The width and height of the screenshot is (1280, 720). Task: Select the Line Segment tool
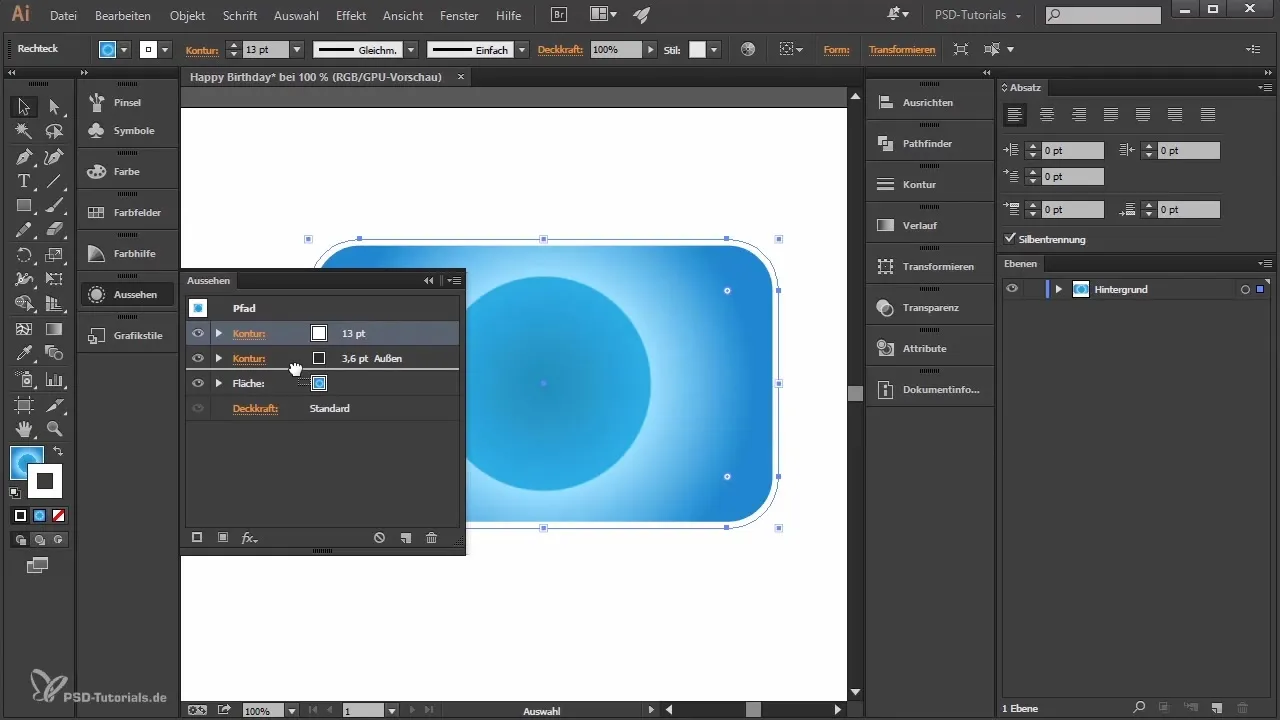55,181
